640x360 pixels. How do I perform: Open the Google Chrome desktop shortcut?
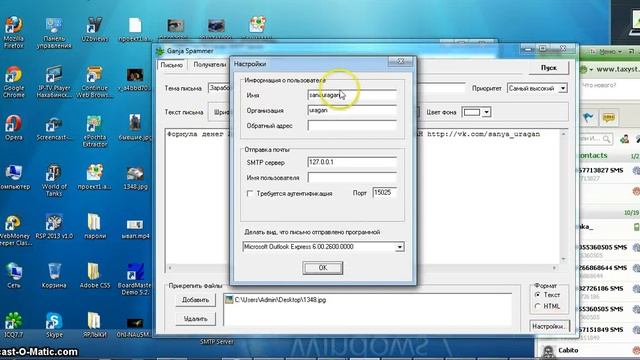(13, 82)
